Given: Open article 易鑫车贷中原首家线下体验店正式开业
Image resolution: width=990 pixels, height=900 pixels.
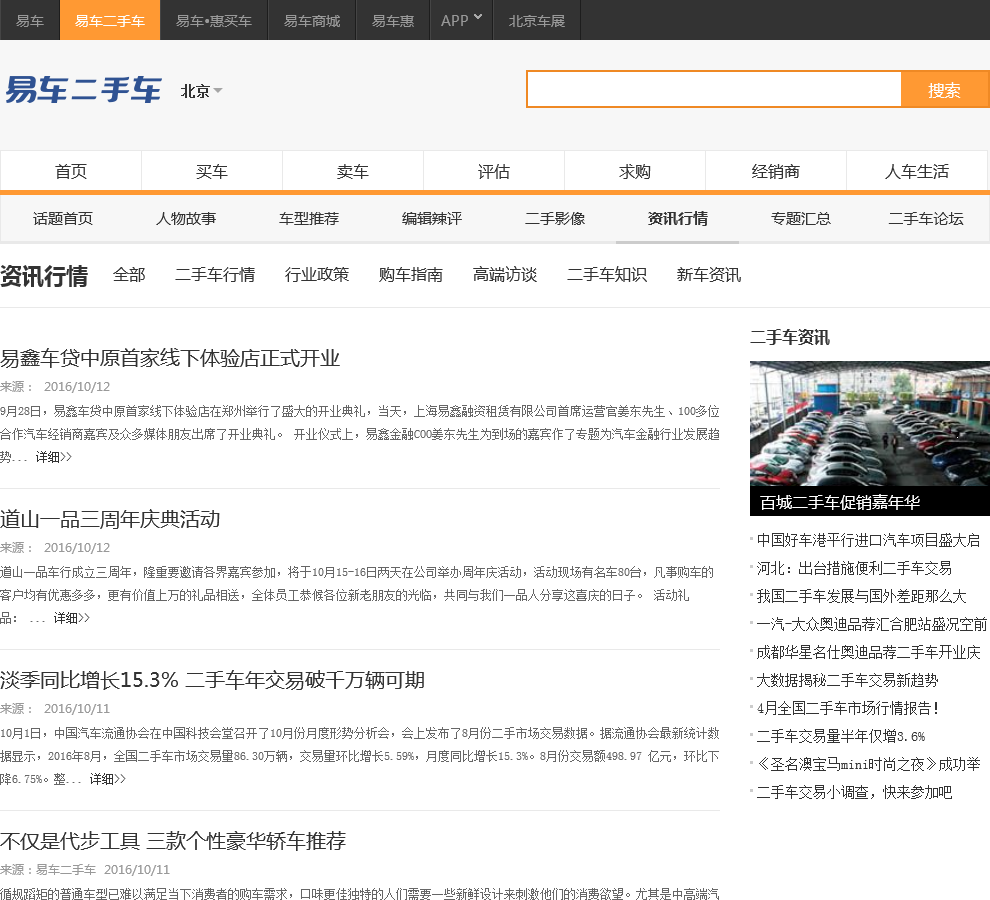Looking at the screenshot, I should [170, 358].
